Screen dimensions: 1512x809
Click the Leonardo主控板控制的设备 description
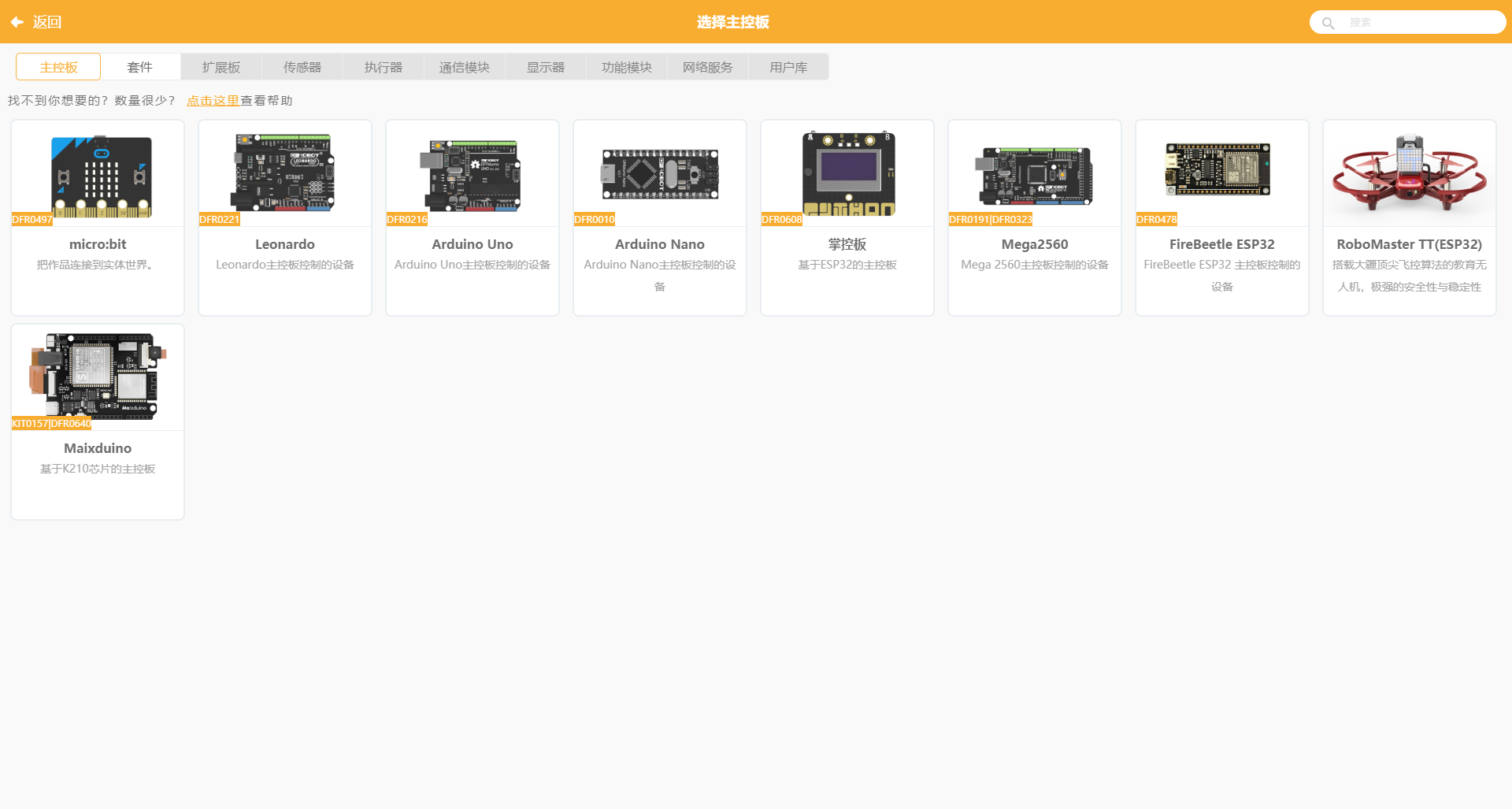(285, 265)
